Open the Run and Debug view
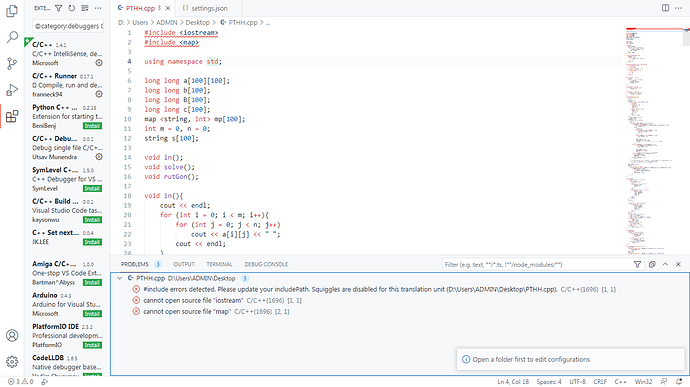 [12, 90]
